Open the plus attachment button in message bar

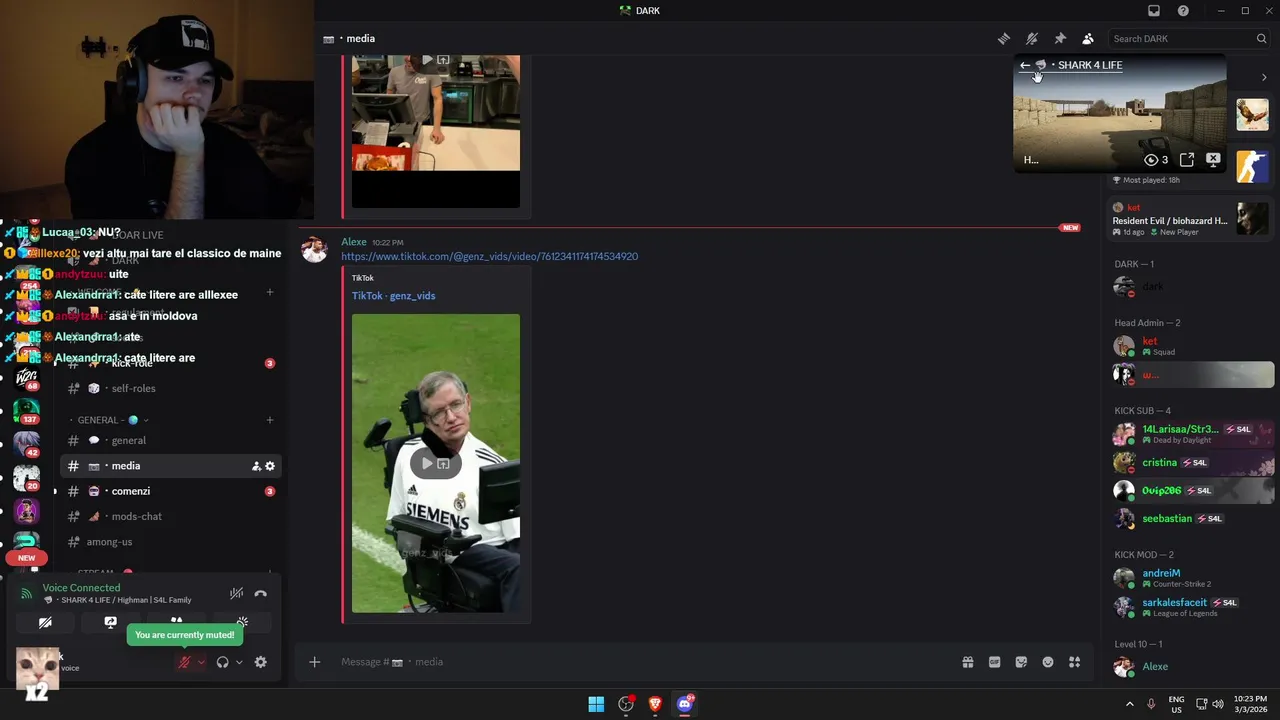tap(314, 662)
